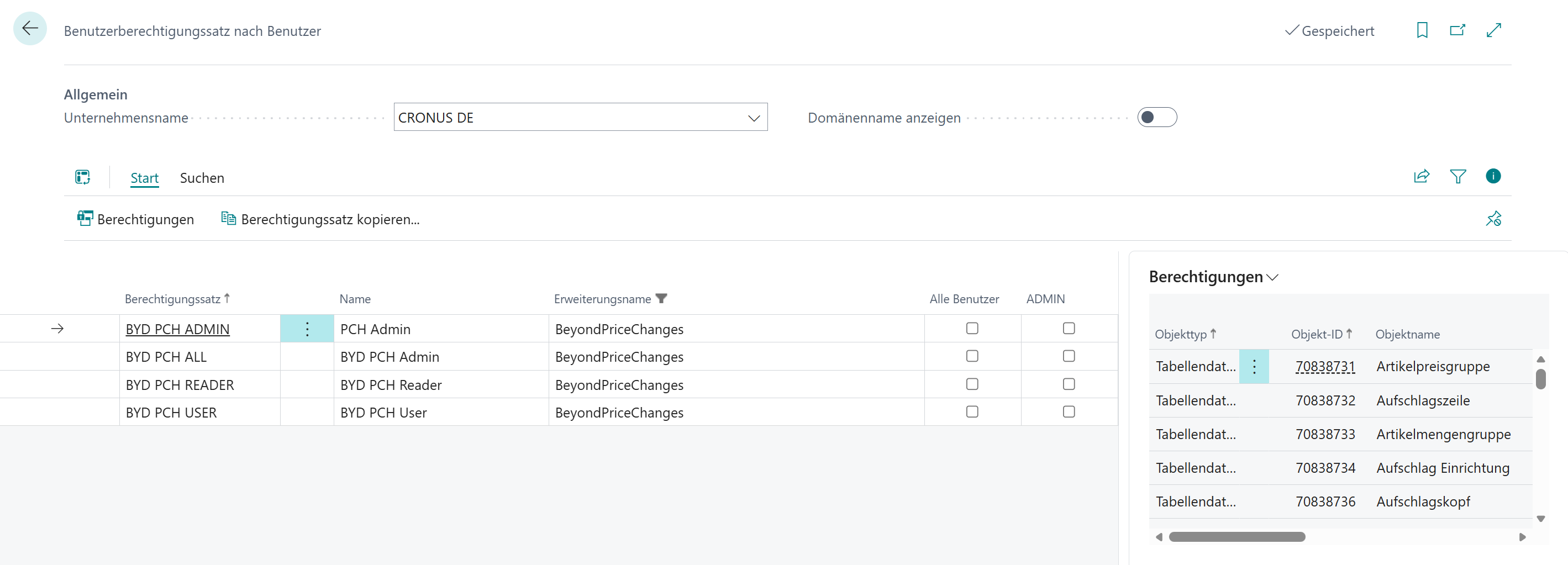This screenshot has height=565, width=1568.
Task: Open object ID 70838731 link
Action: pyautogui.click(x=1325, y=366)
